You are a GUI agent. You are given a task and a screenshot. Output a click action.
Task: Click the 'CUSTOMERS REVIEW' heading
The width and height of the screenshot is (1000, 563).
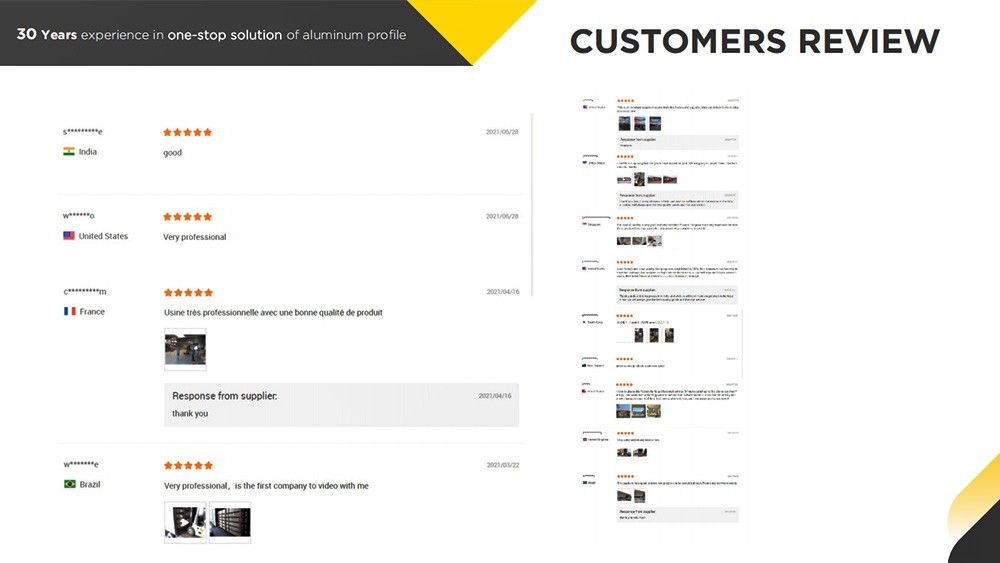click(x=754, y=41)
